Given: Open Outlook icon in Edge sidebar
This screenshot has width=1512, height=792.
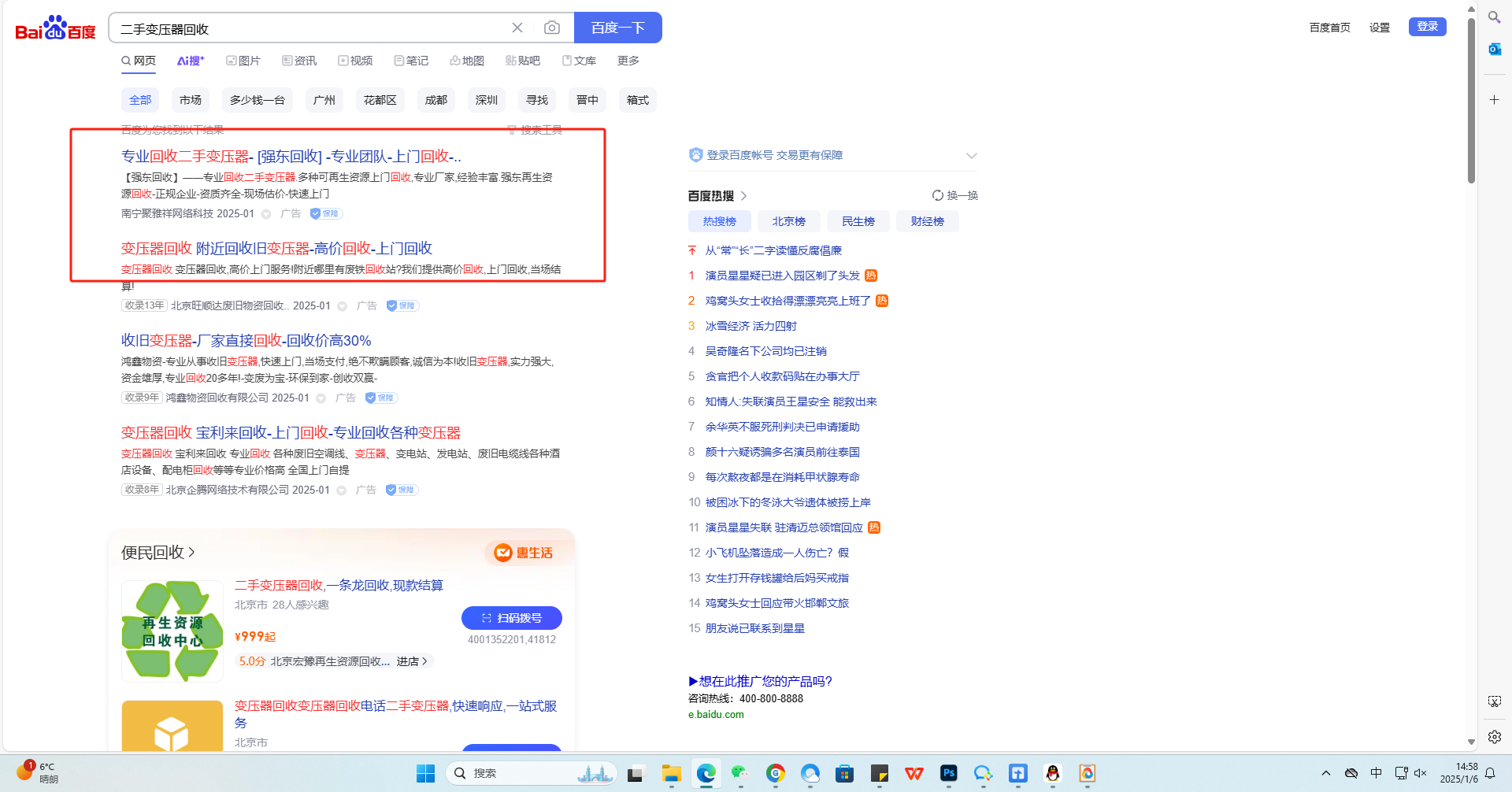Looking at the screenshot, I should (1494, 49).
